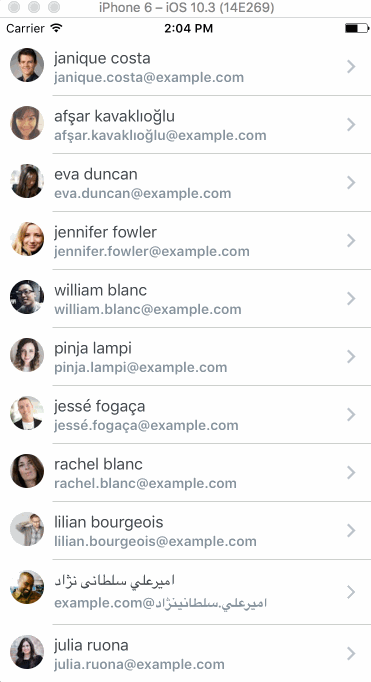The image size is (371, 682).
Task: Open the jennifer fowler contact name
Action: [x=105, y=232]
